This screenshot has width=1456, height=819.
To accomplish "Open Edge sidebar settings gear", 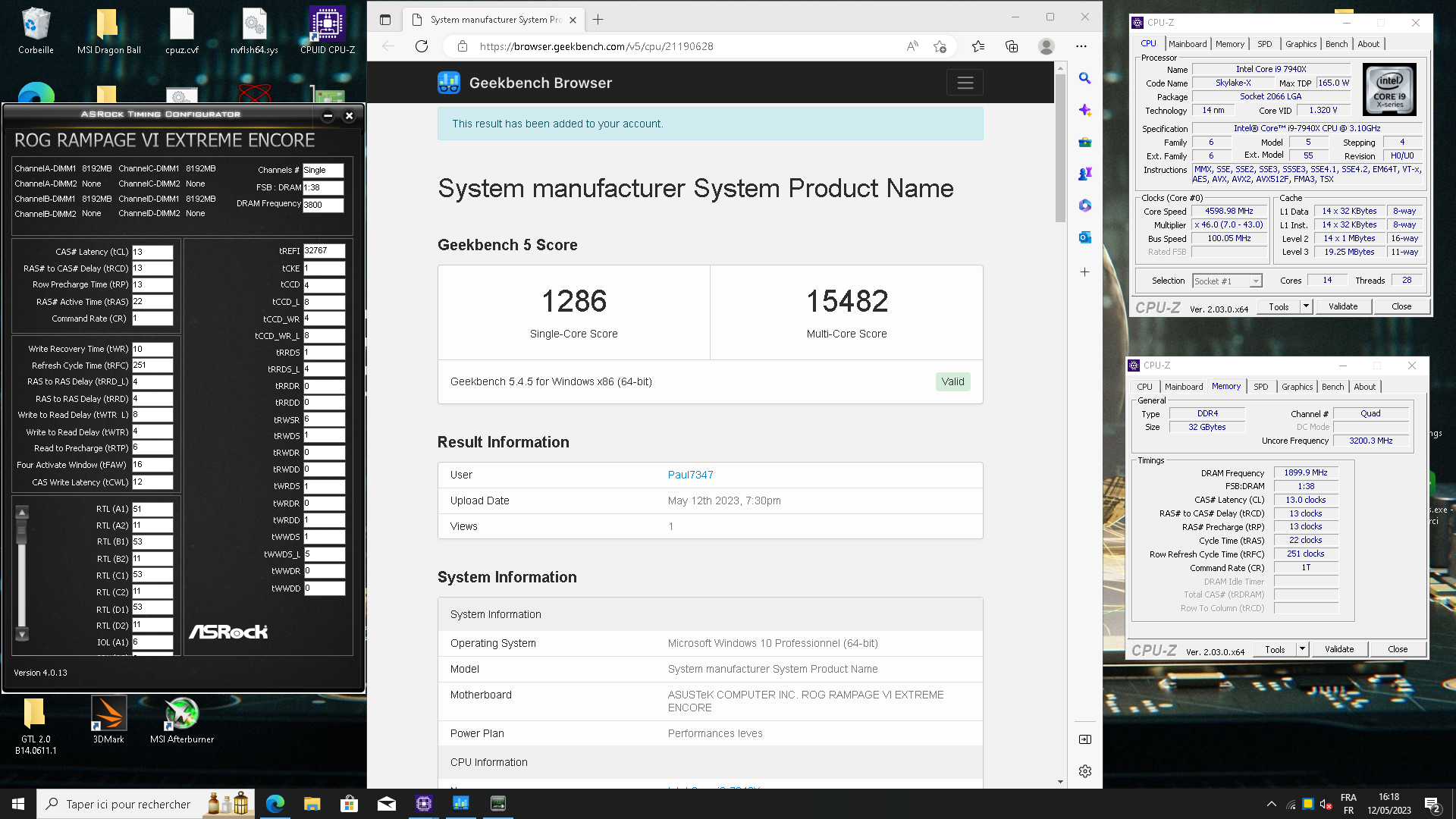I will click(x=1085, y=771).
